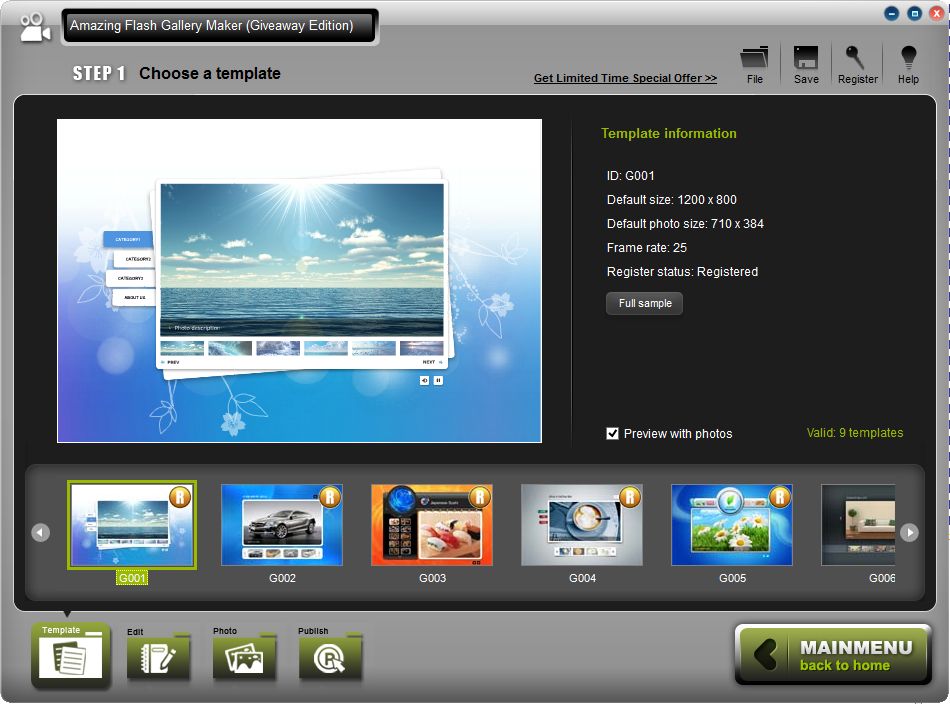Select the Template step icon
950x704 pixels.
68,655
